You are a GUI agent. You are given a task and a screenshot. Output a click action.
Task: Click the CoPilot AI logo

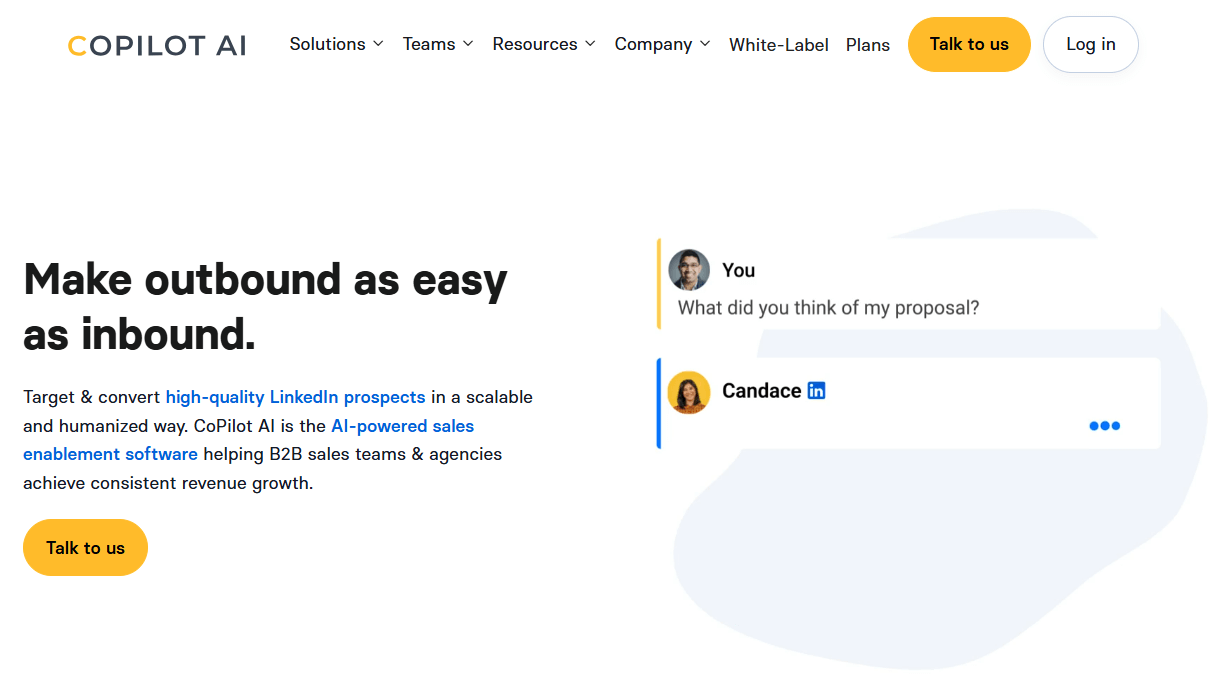click(156, 45)
